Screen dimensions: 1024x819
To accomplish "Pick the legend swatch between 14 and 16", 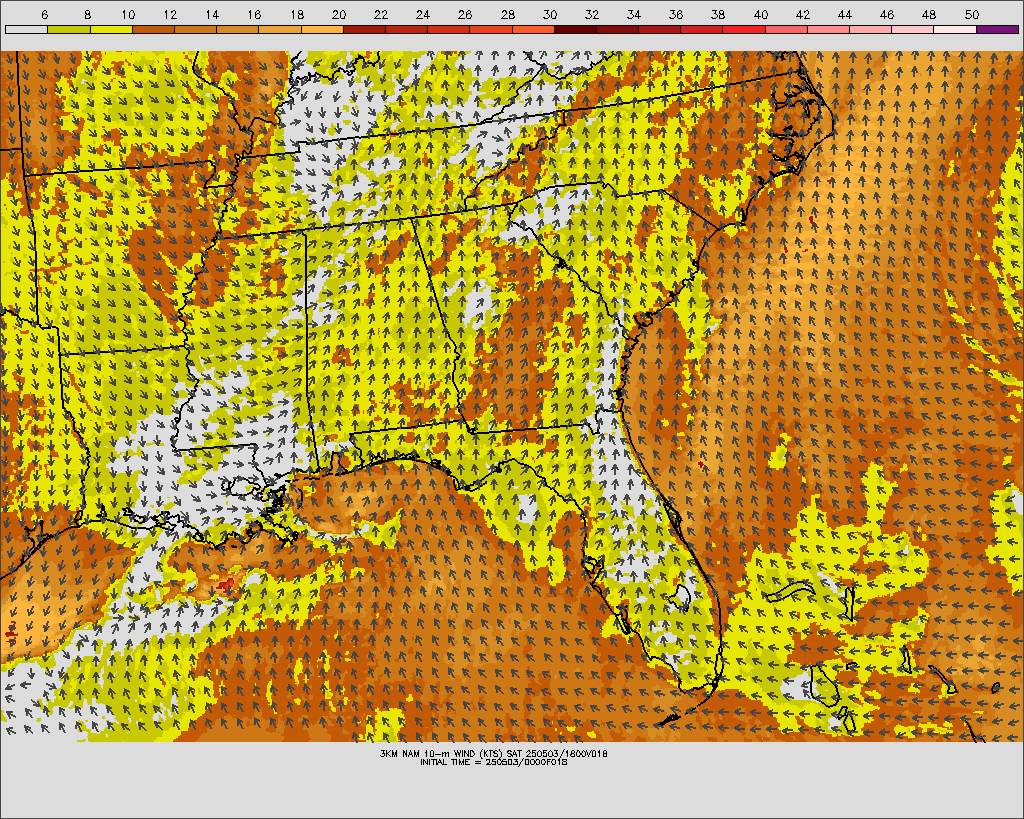I will pyautogui.click(x=238, y=29).
